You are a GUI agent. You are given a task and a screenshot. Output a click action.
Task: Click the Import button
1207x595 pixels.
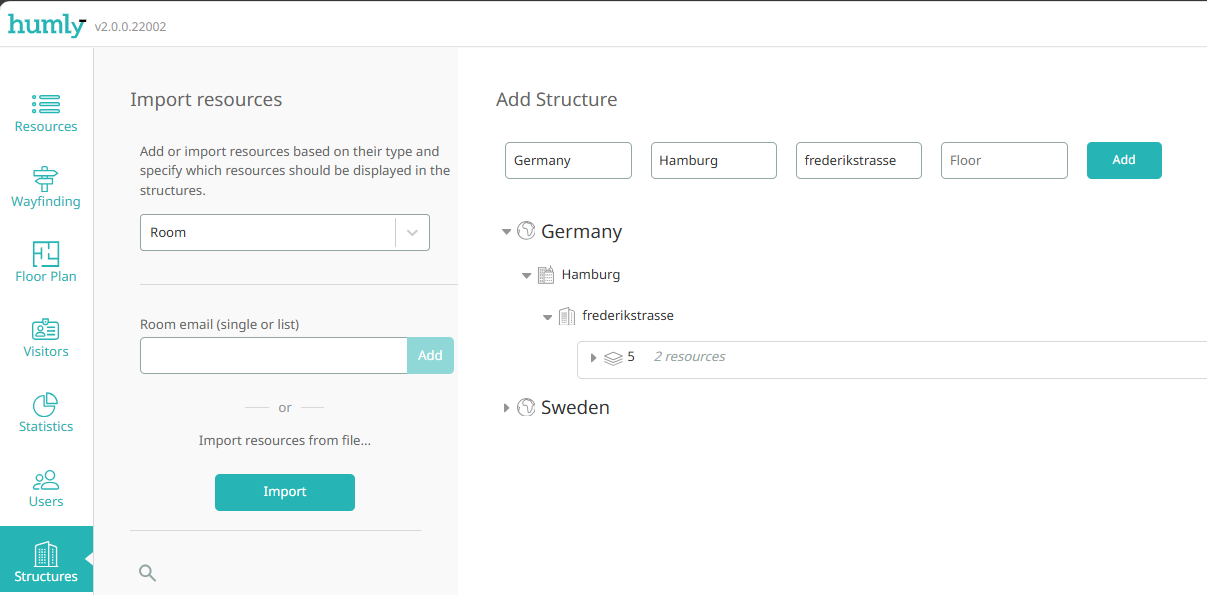coord(284,492)
